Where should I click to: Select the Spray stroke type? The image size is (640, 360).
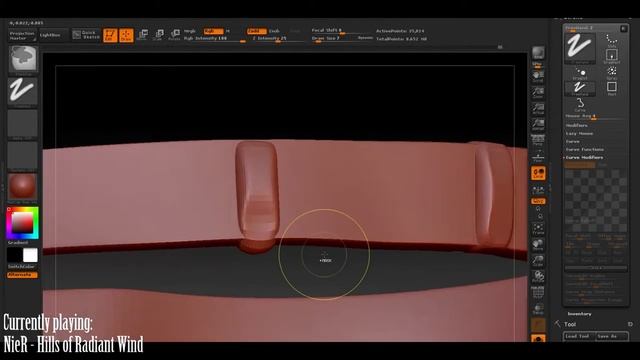[611, 73]
